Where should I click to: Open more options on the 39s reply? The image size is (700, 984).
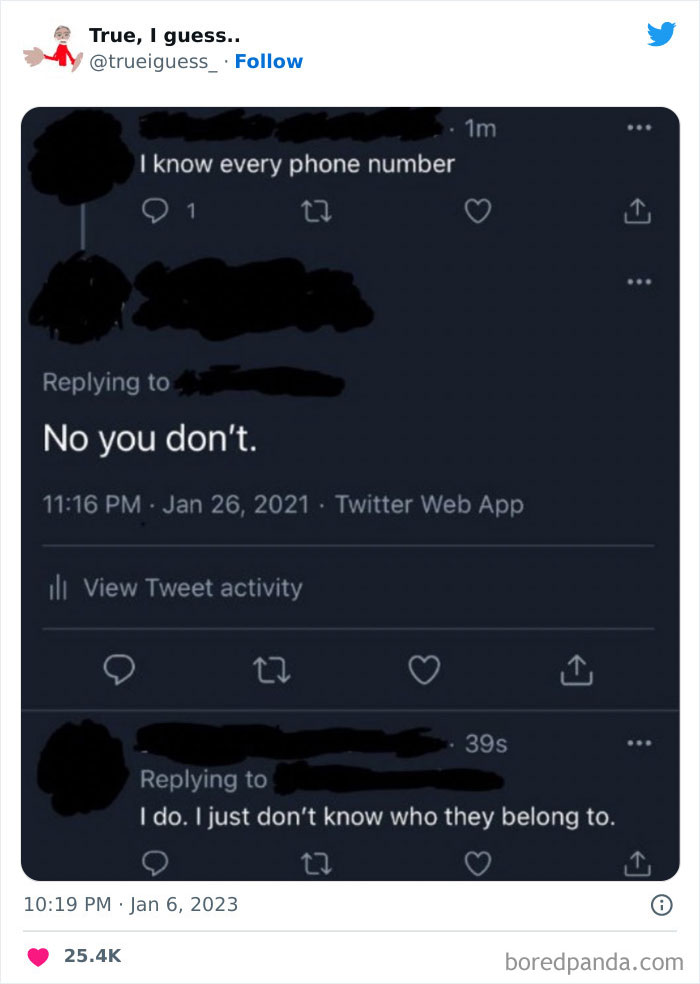tap(639, 744)
